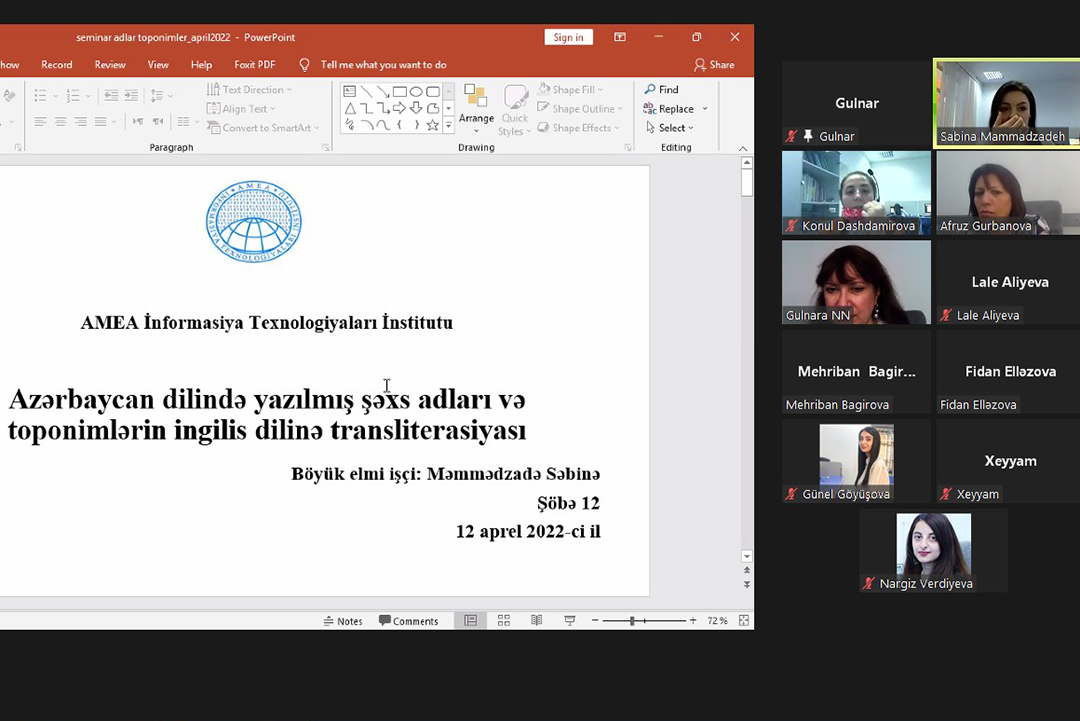Pick the isosceles triangle shape
The image size is (1080, 721).
point(350,108)
